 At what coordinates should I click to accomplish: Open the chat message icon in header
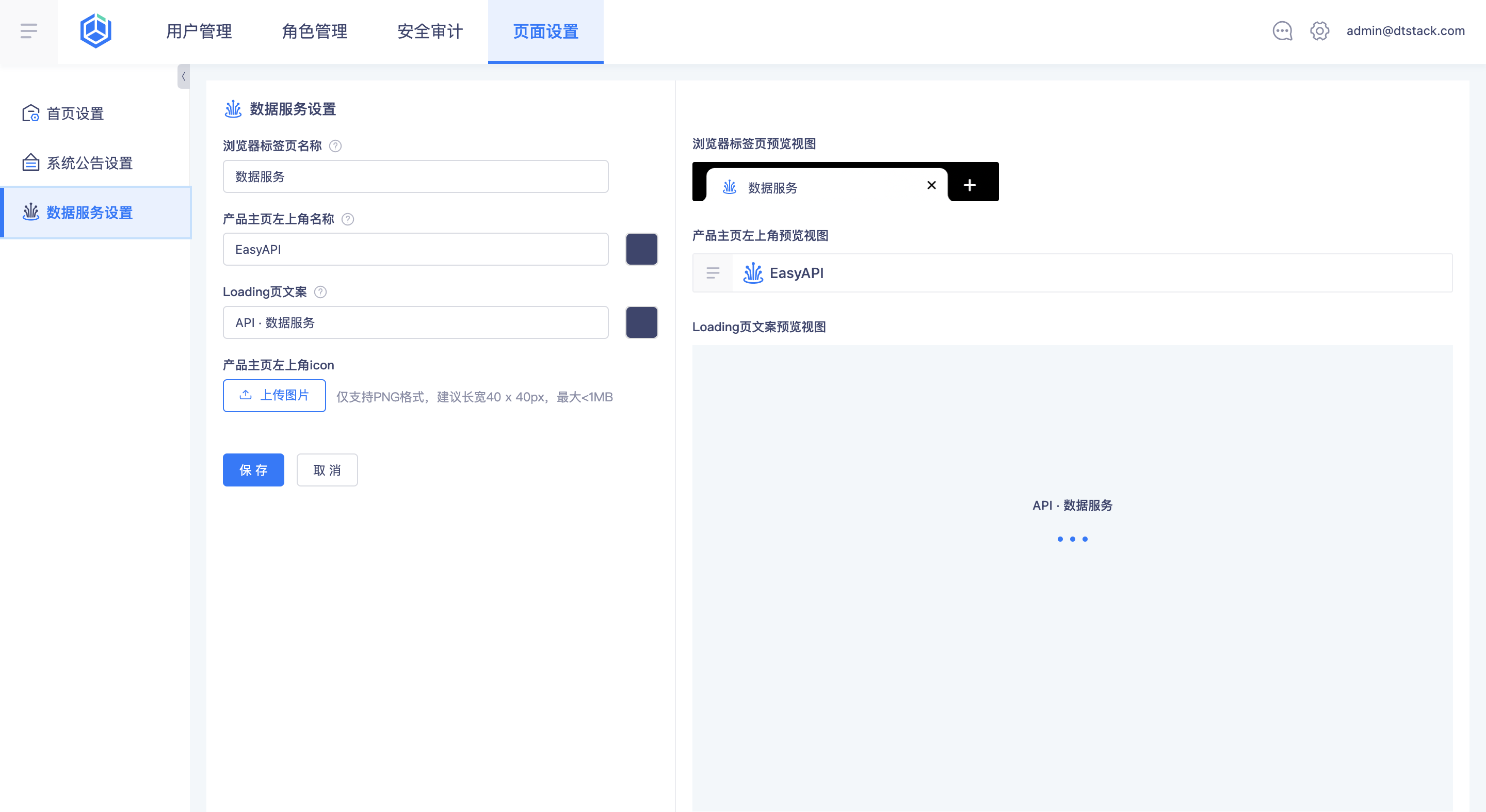1282,31
